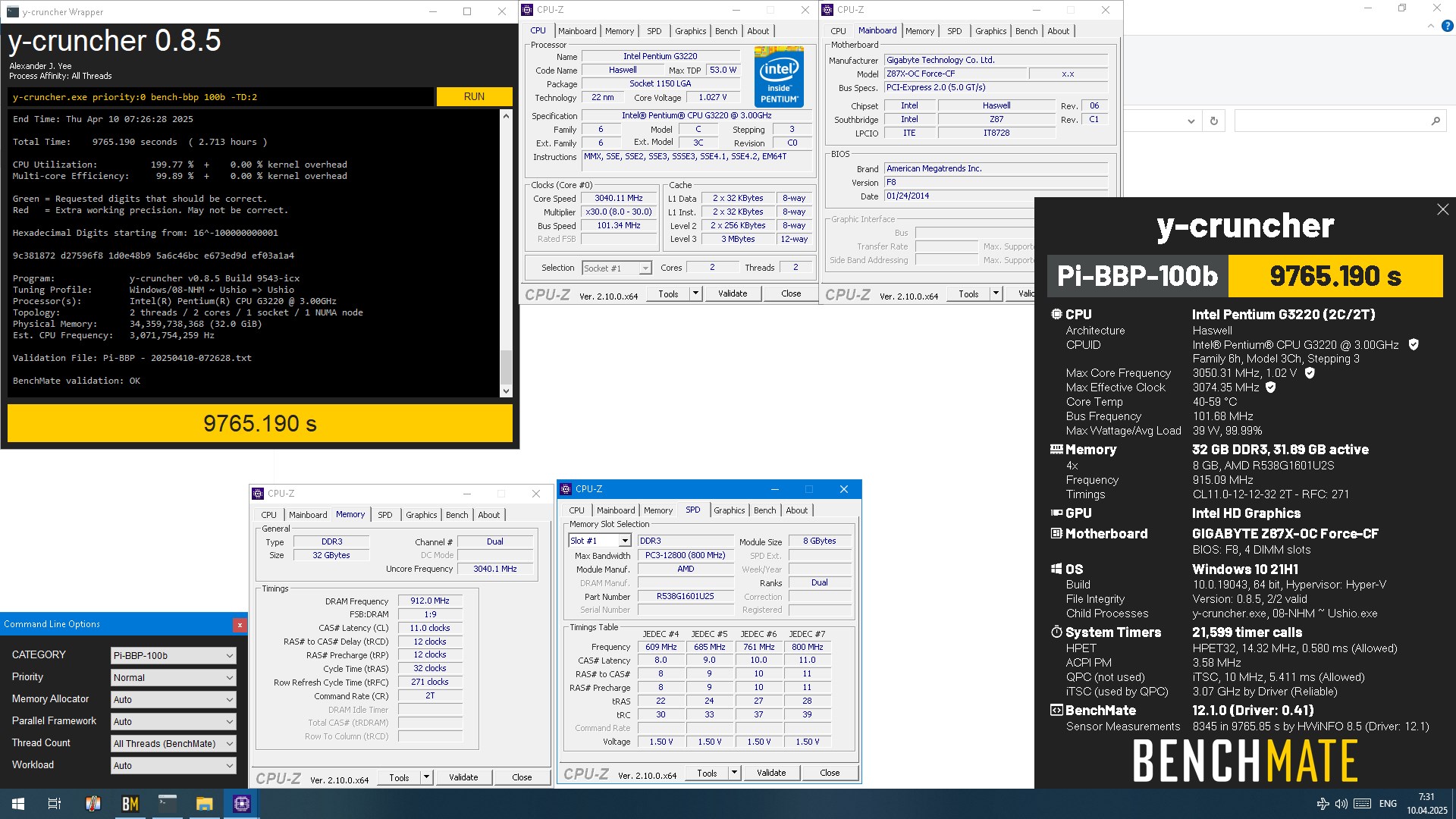This screenshot has width=1456, height=819.
Task: Select CPU tab in CPU-Z Memory window
Action: click(269, 515)
